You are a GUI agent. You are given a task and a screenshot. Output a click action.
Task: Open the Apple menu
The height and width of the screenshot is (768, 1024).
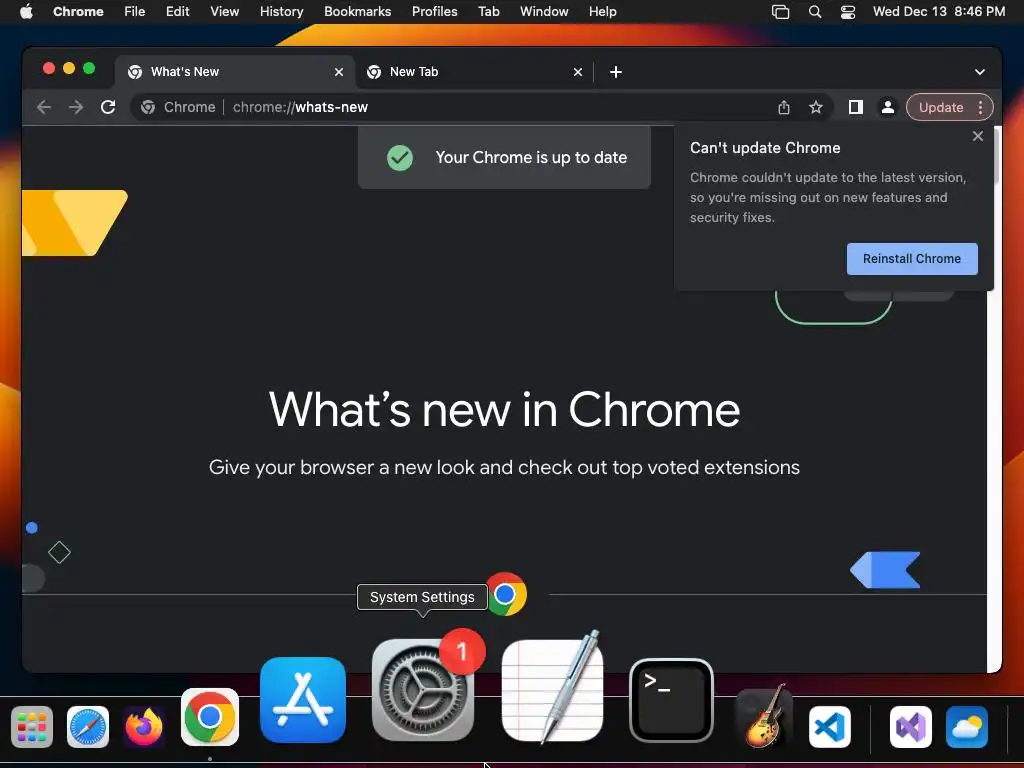point(26,12)
